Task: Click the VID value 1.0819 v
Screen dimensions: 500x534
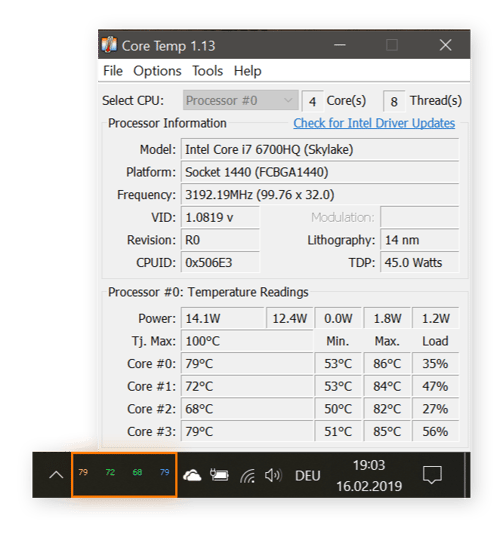Action: 220,217
